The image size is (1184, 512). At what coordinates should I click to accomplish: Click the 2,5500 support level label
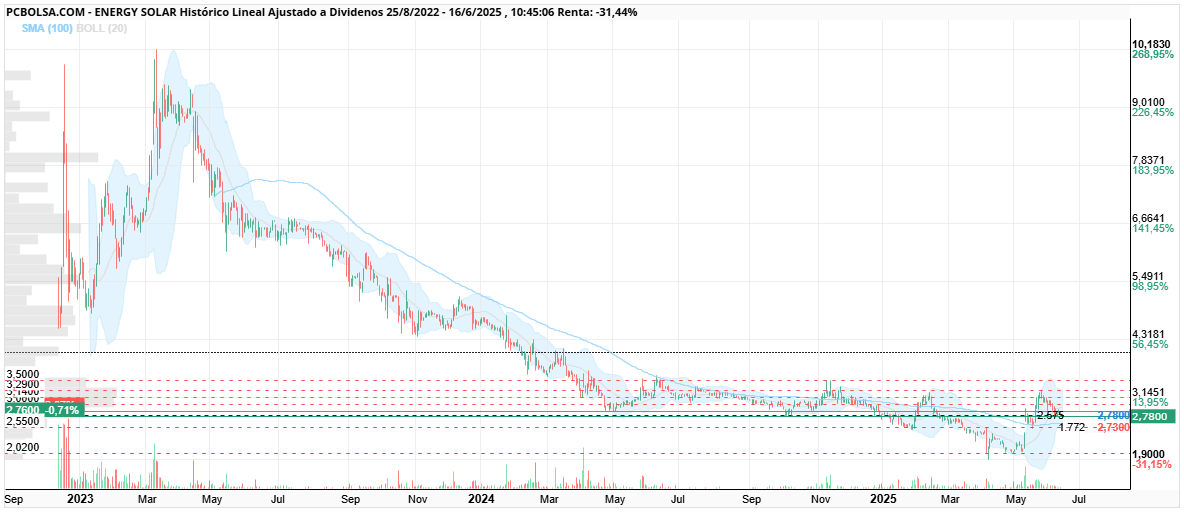pyautogui.click(x=22, y=421)
